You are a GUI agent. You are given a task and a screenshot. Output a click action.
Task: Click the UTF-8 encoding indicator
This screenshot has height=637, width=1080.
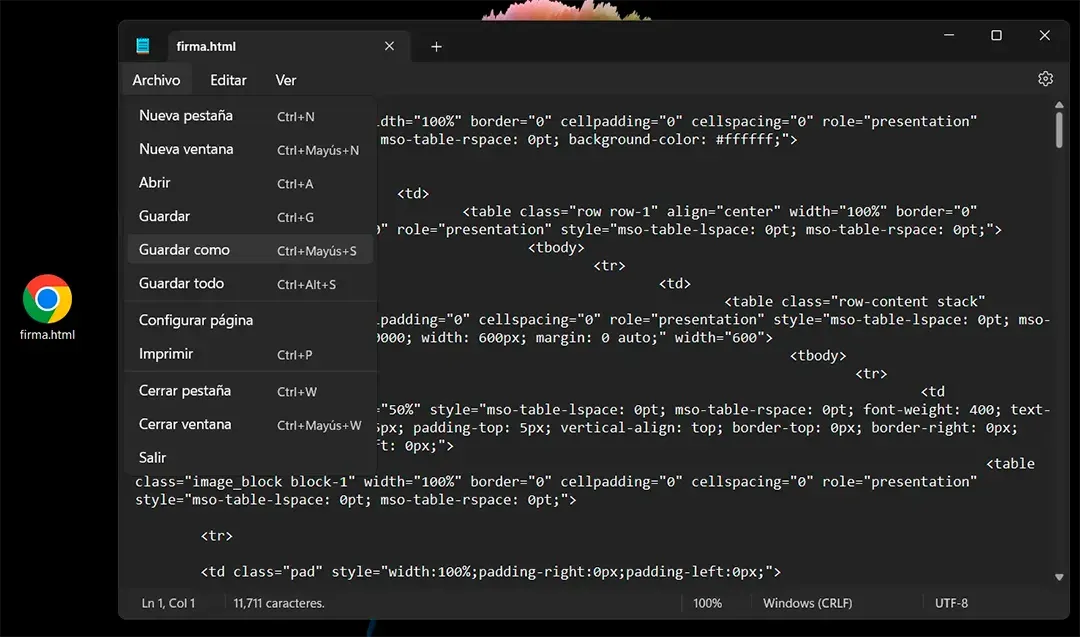[x=948, y=603]
